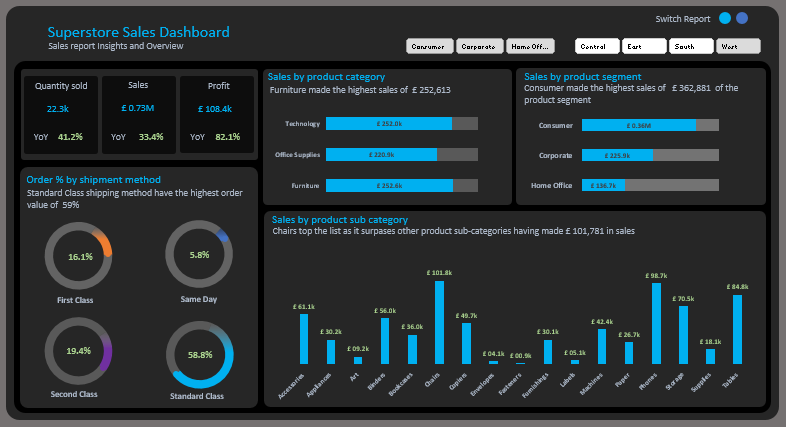Click the dark blue Switch Report circle
This screenshot has width=786, height=427.
click(x=742, y=18)
